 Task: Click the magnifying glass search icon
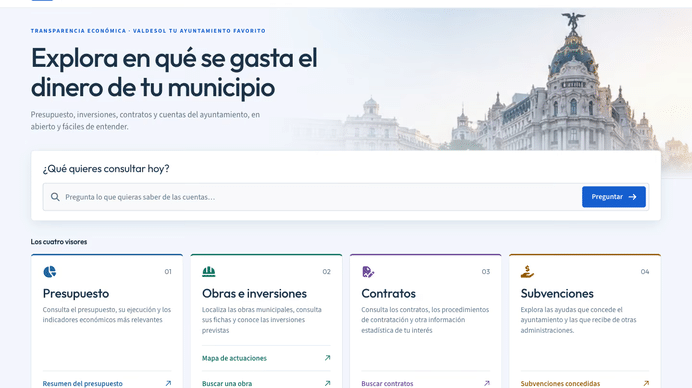[55, 197]
